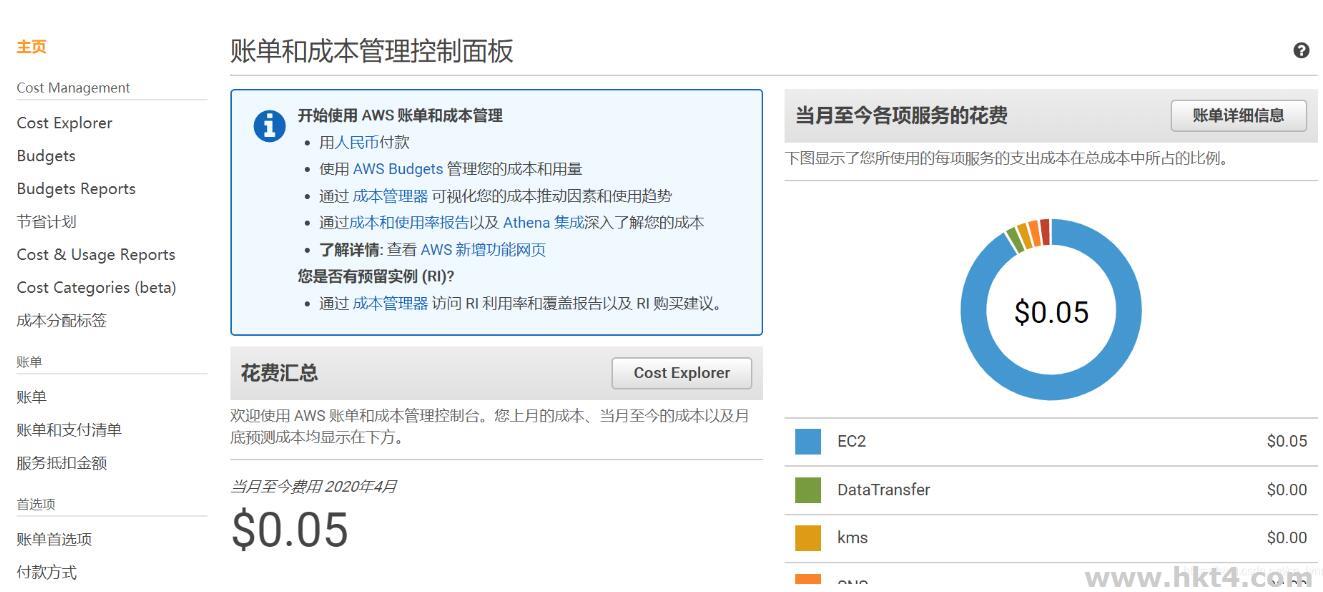Screen dimensions: 1323x592
Task: Select the EC2 service row label
Action: 852,441
